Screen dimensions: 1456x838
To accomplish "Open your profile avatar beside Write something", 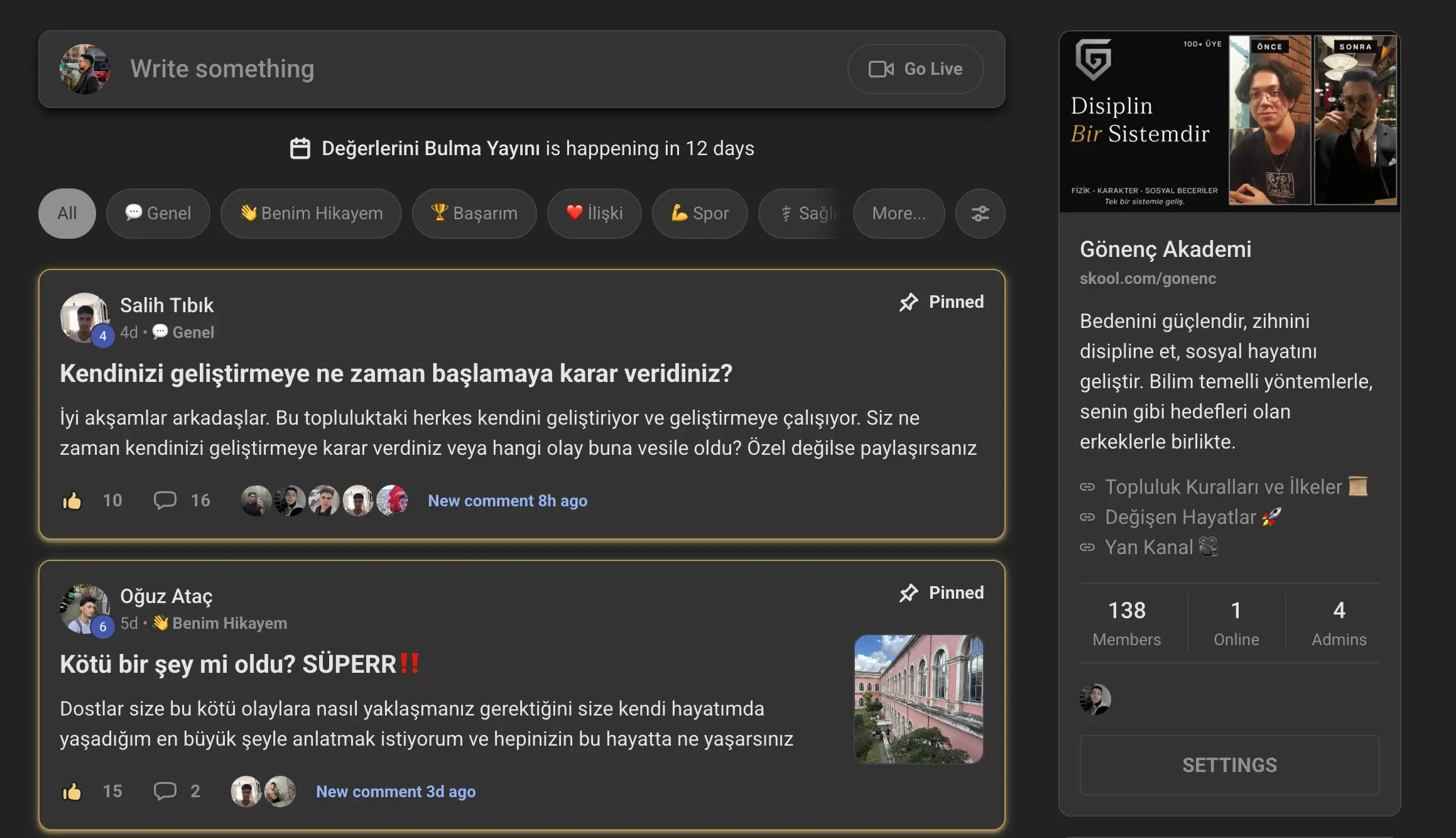I will point(85,69).
